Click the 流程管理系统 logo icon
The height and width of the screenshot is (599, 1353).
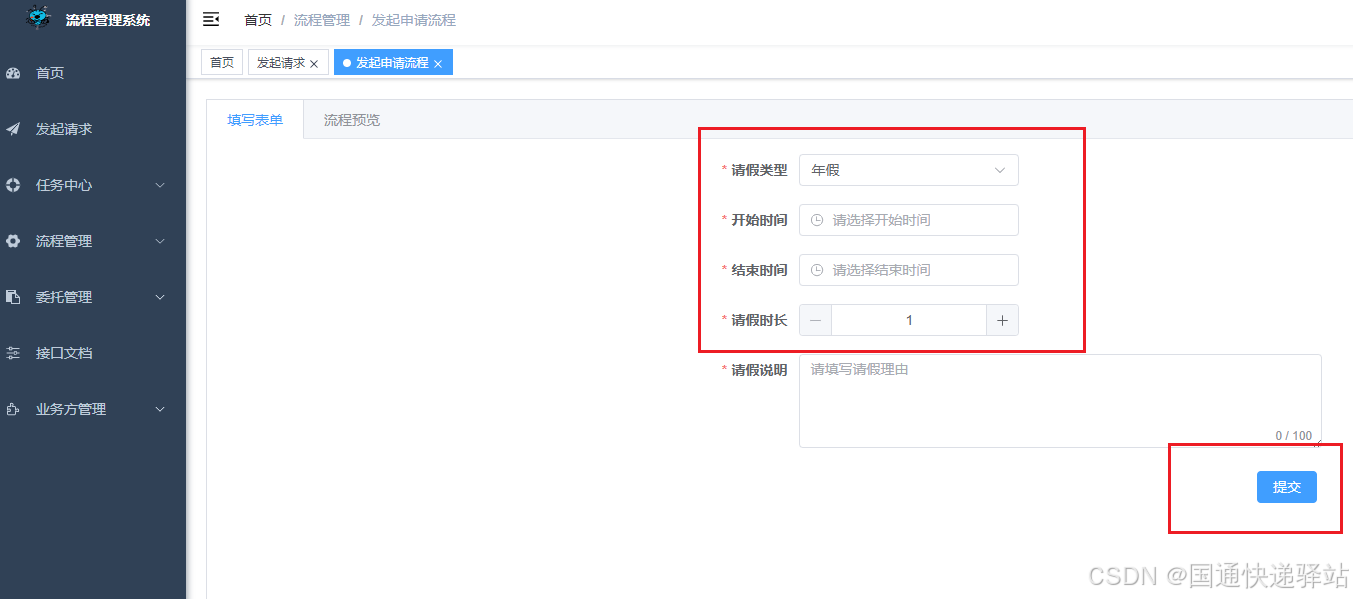38,17
